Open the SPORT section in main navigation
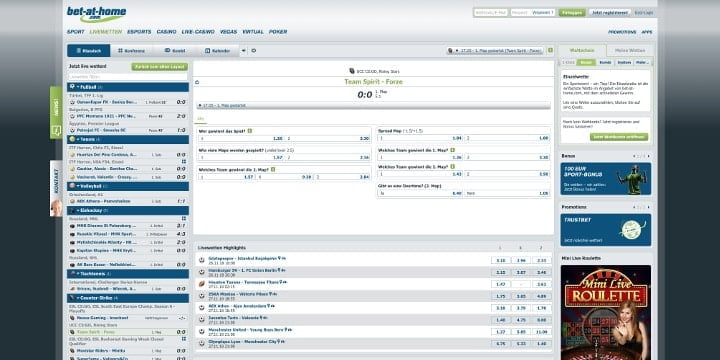720x360 pixels. pos(76,32)
